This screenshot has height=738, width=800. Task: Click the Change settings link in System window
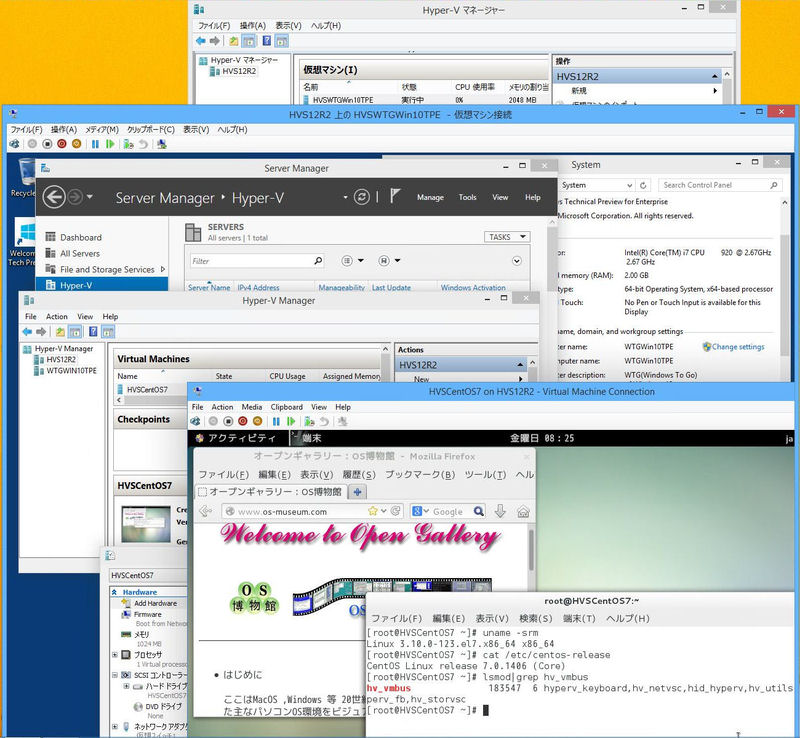coord(738,347)
